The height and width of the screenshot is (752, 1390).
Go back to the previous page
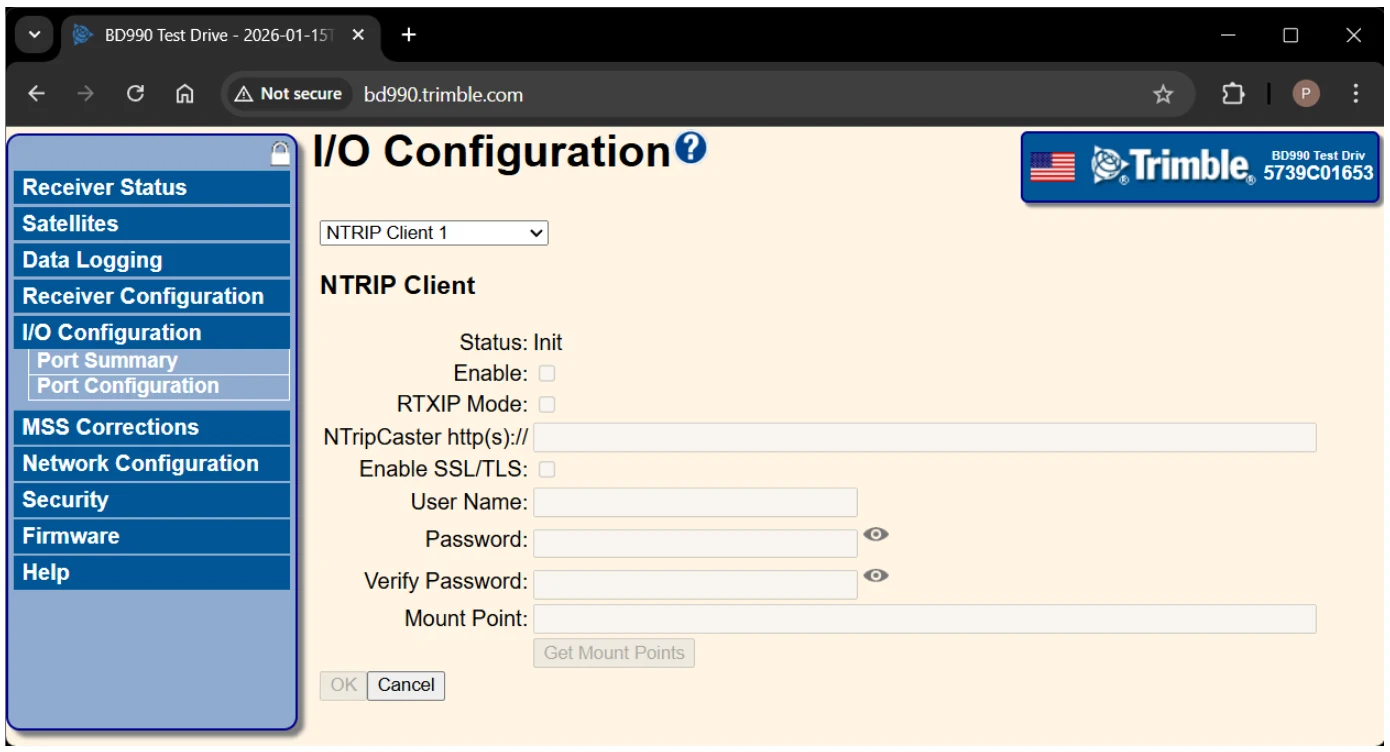click(x=36, y=94)
